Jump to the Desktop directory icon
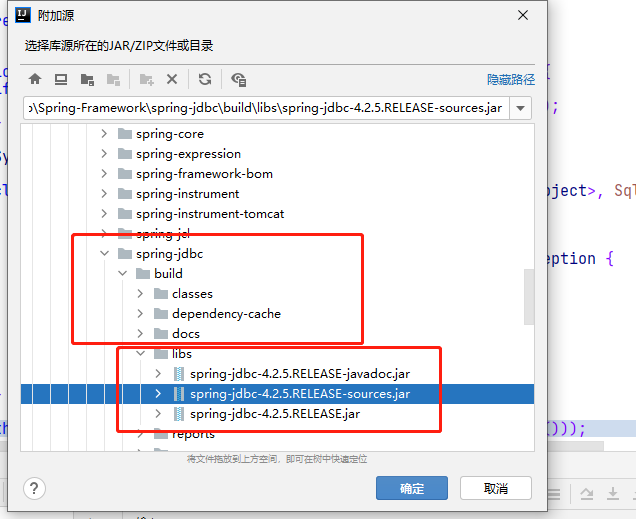 [x=61, y=79]
